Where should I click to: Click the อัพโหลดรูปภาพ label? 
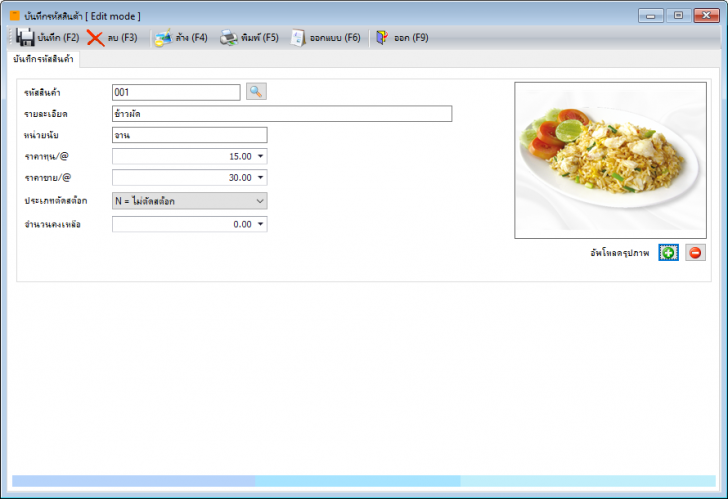click(x=620, y=253)
